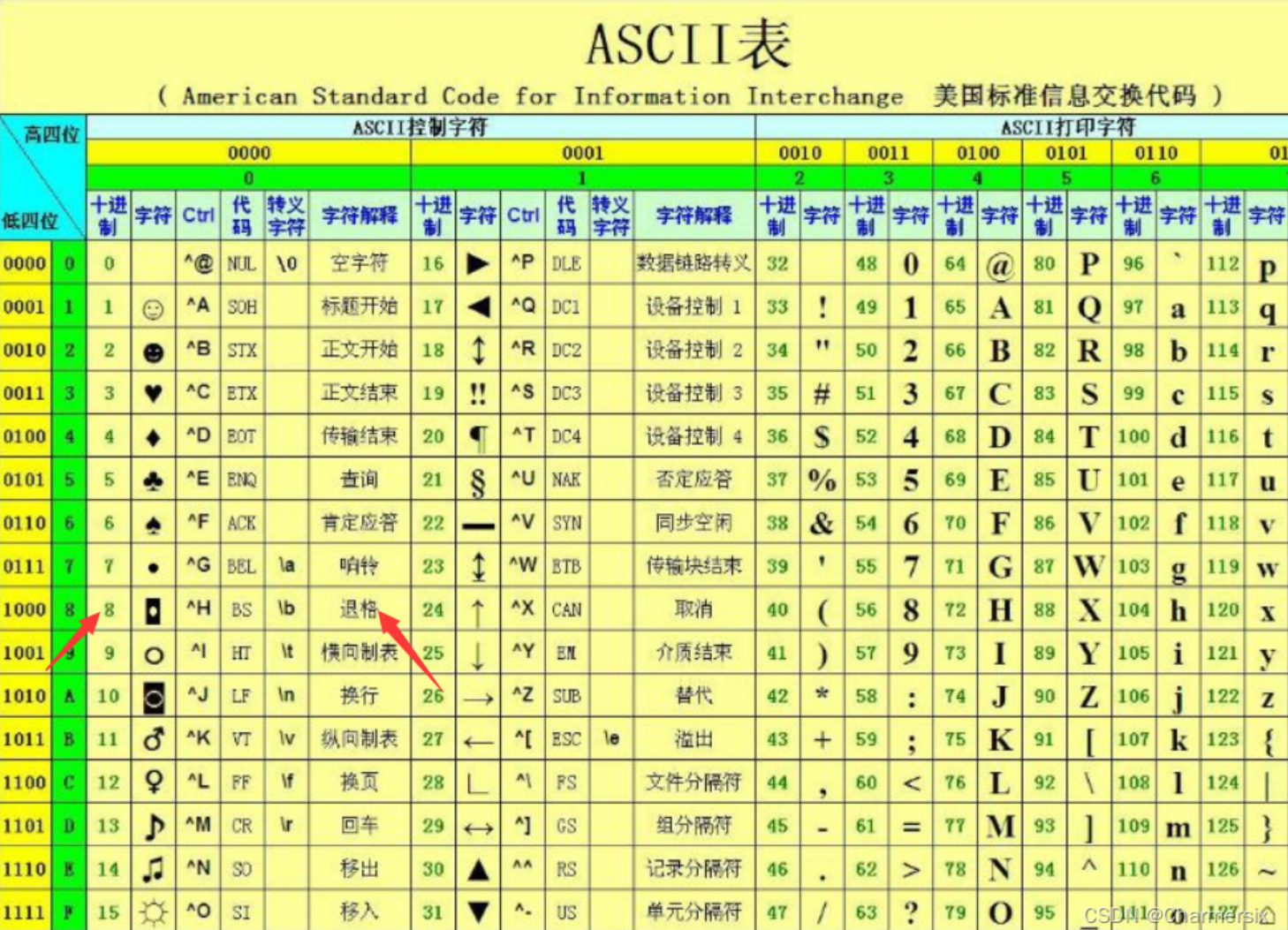This screenshot has width=1288, height=930.
Task: Click the "CAN" code cell
Action: pyautogui.click(x=566, y=609)
